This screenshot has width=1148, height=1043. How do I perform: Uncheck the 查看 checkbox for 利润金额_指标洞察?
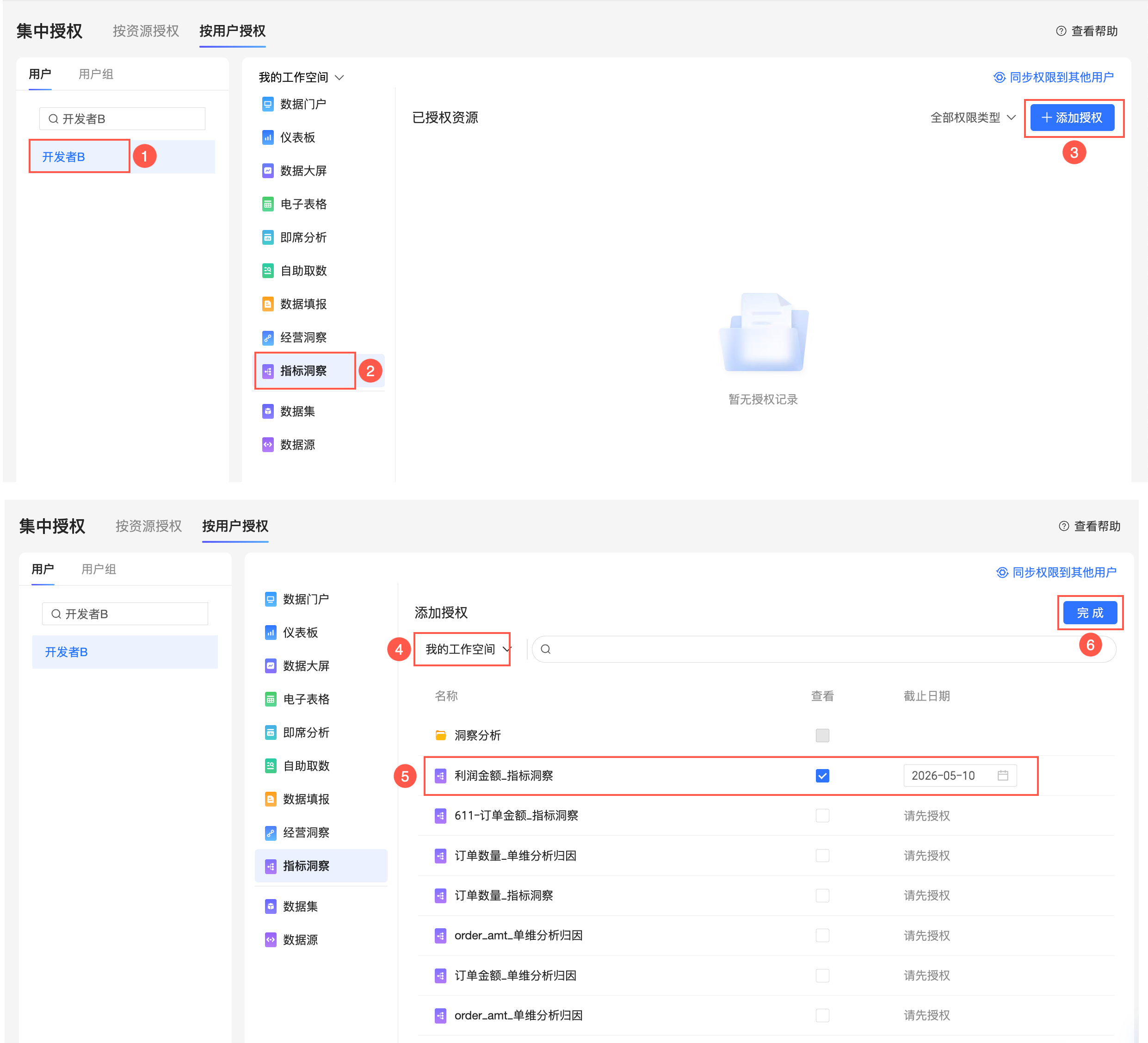coord(822,775)
